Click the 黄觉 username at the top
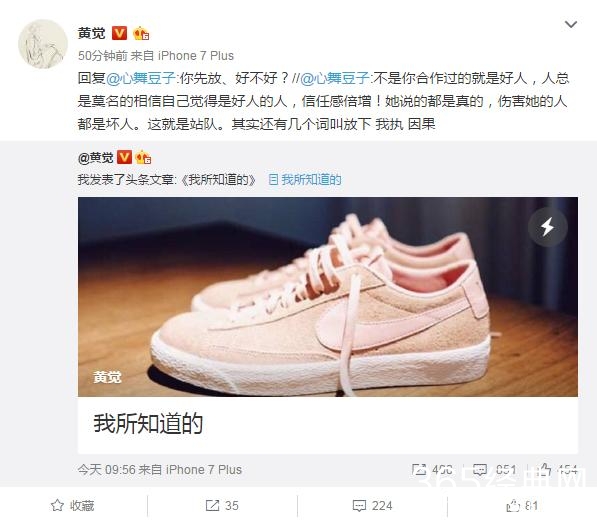Viewport: 597px width, 521px height. [x=91, y=33]
